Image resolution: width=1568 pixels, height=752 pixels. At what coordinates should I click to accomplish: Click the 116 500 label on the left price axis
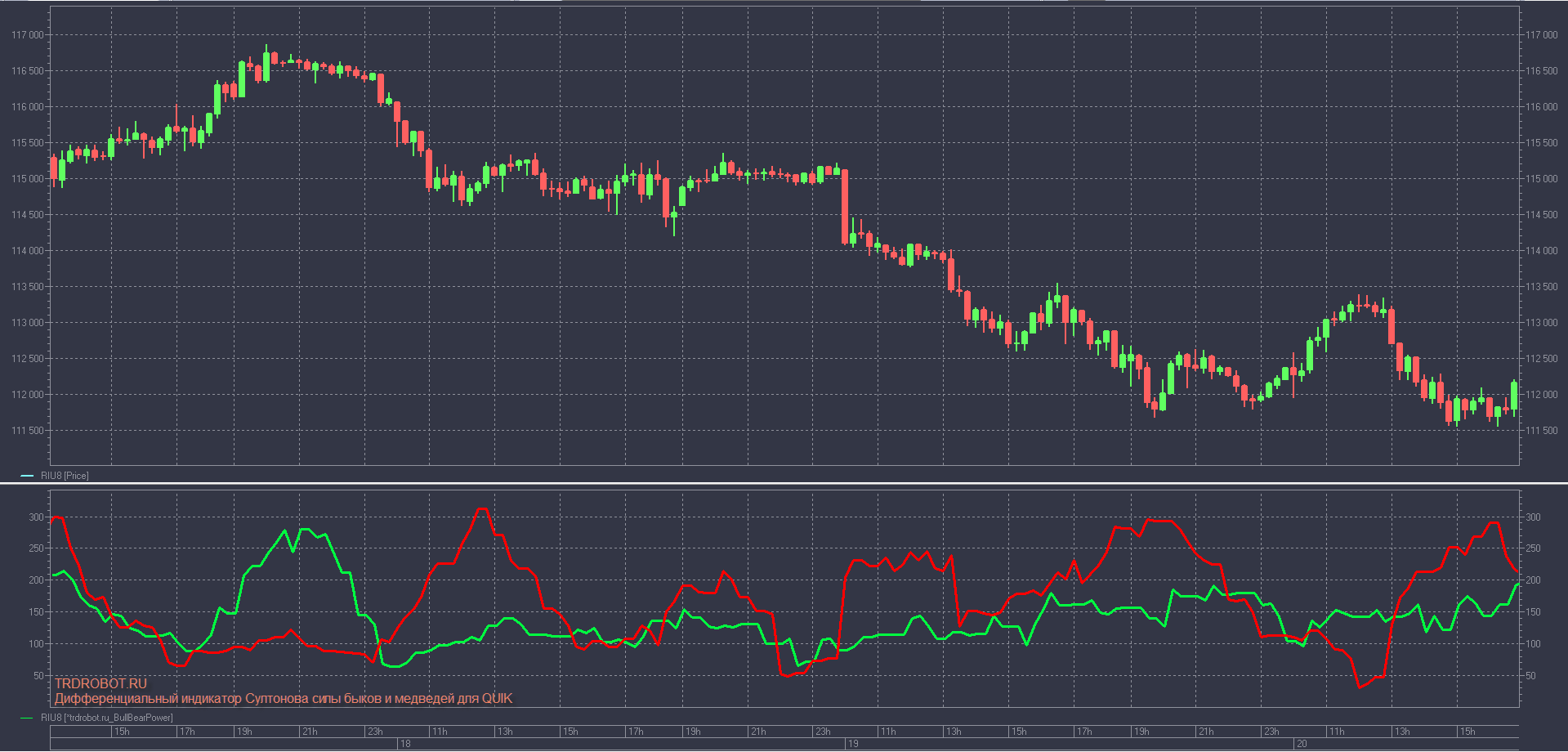29,71
